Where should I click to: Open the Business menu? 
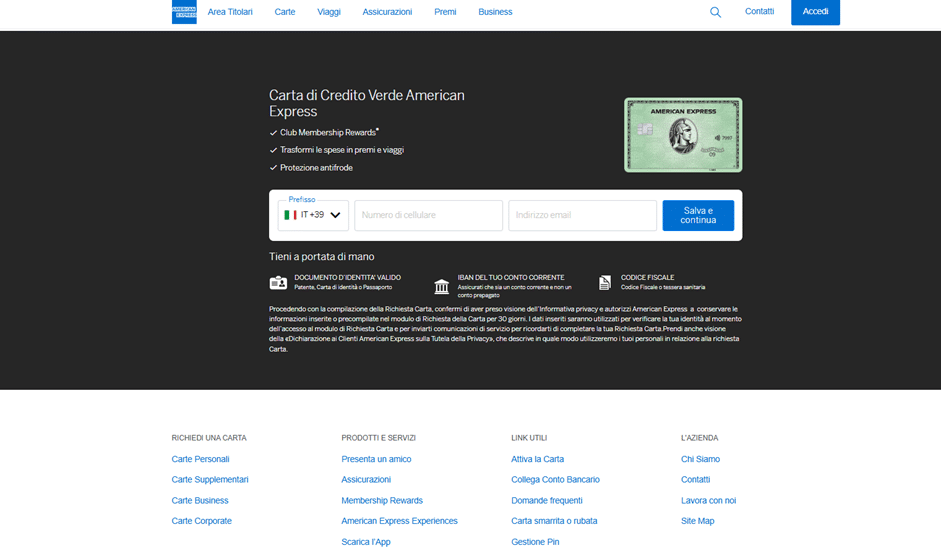point(495,12)
